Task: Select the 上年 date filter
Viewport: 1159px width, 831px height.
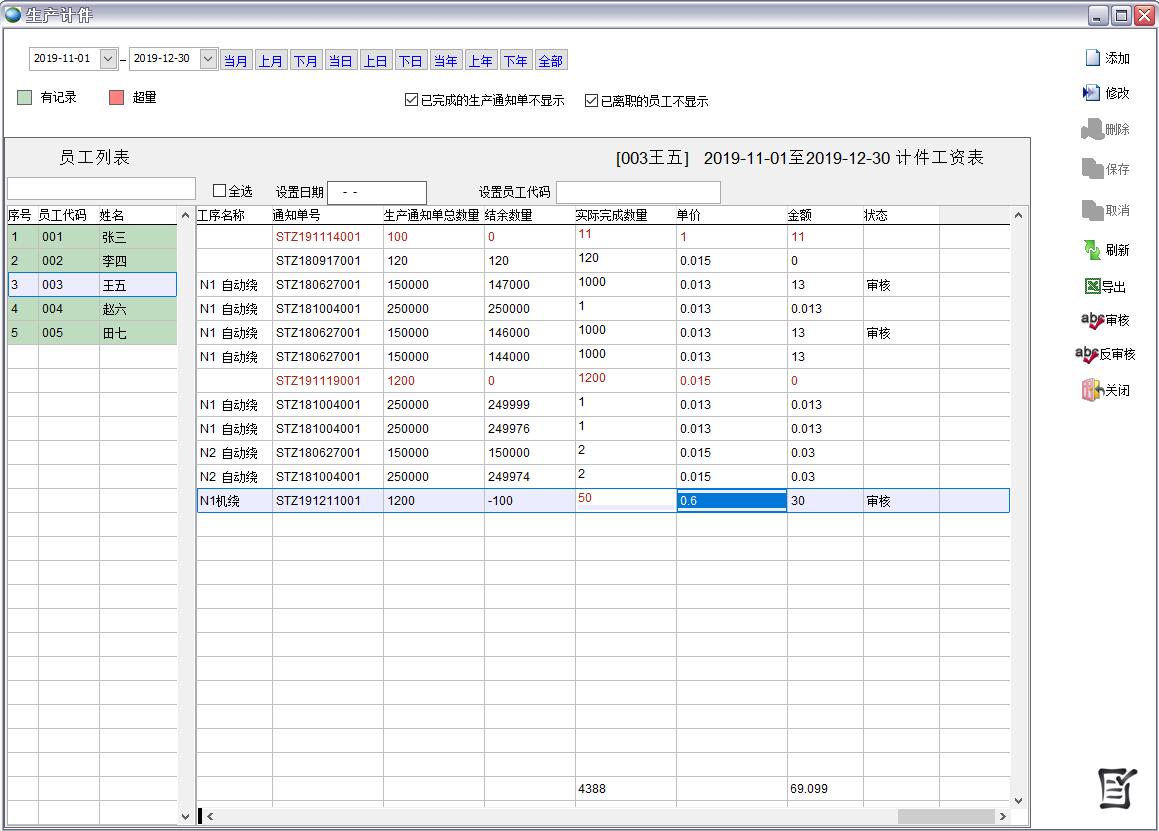Action: point(480,61)
